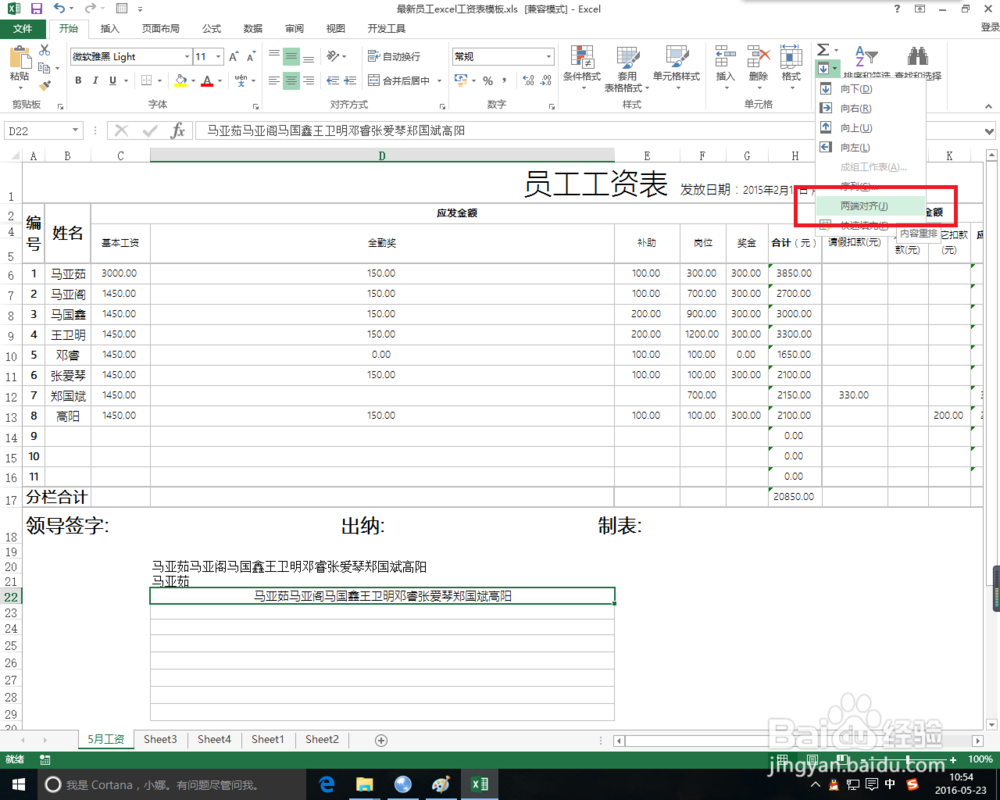
Task: Open the number format 常规 dropdown
Action: [x=548, y=57]
